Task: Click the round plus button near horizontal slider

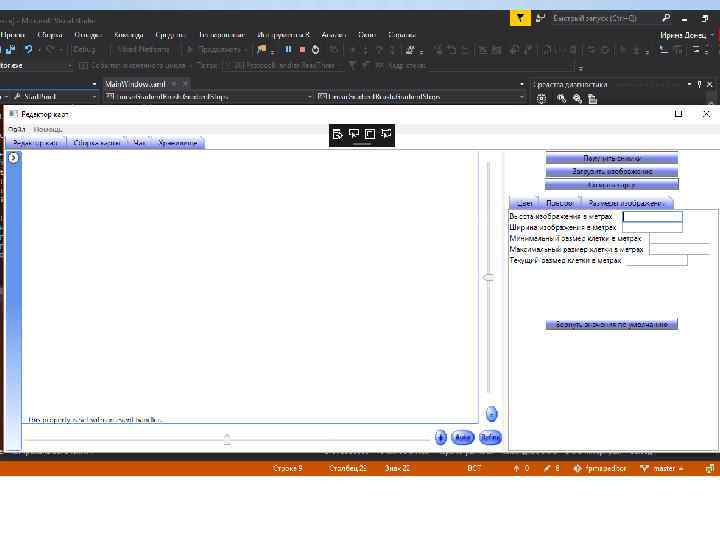Action: pyautogui.click(x=440, y=437)
